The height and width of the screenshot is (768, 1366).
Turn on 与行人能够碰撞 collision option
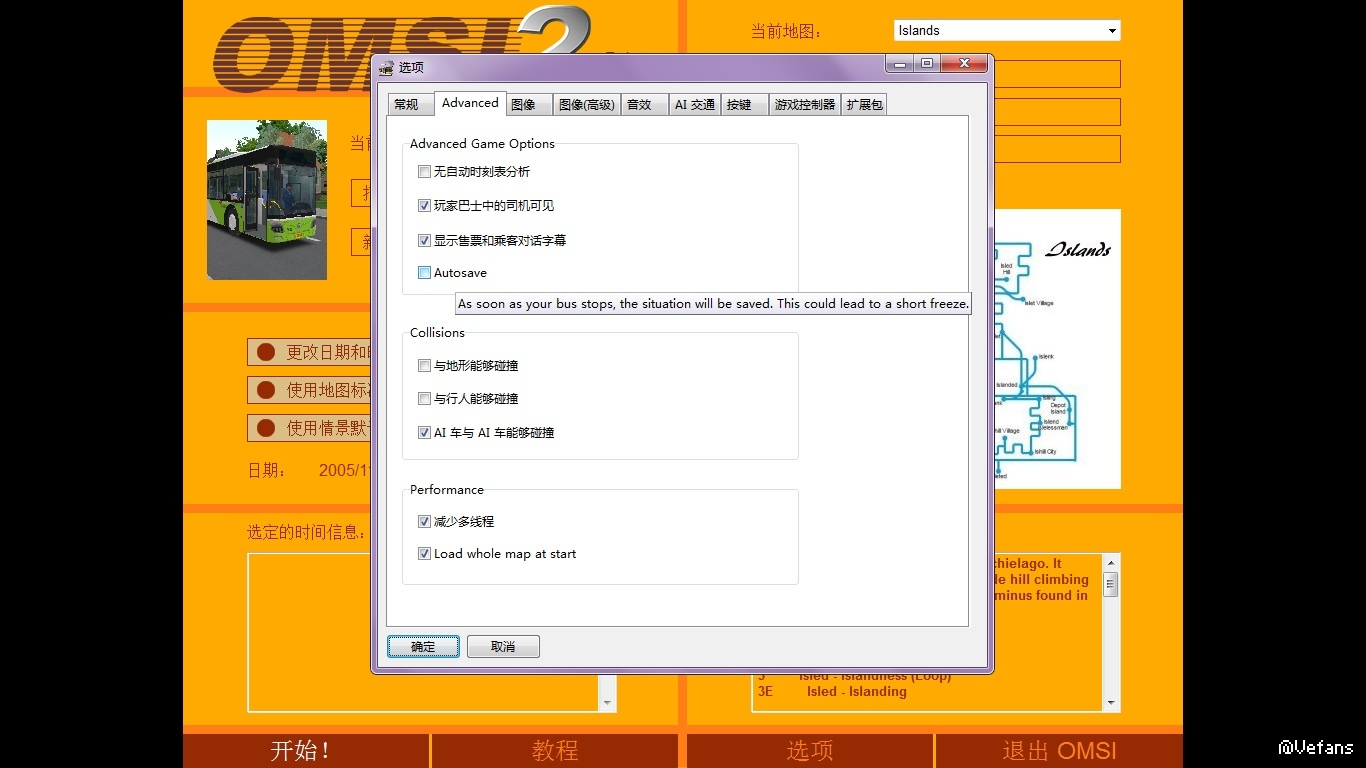point(425,399)
